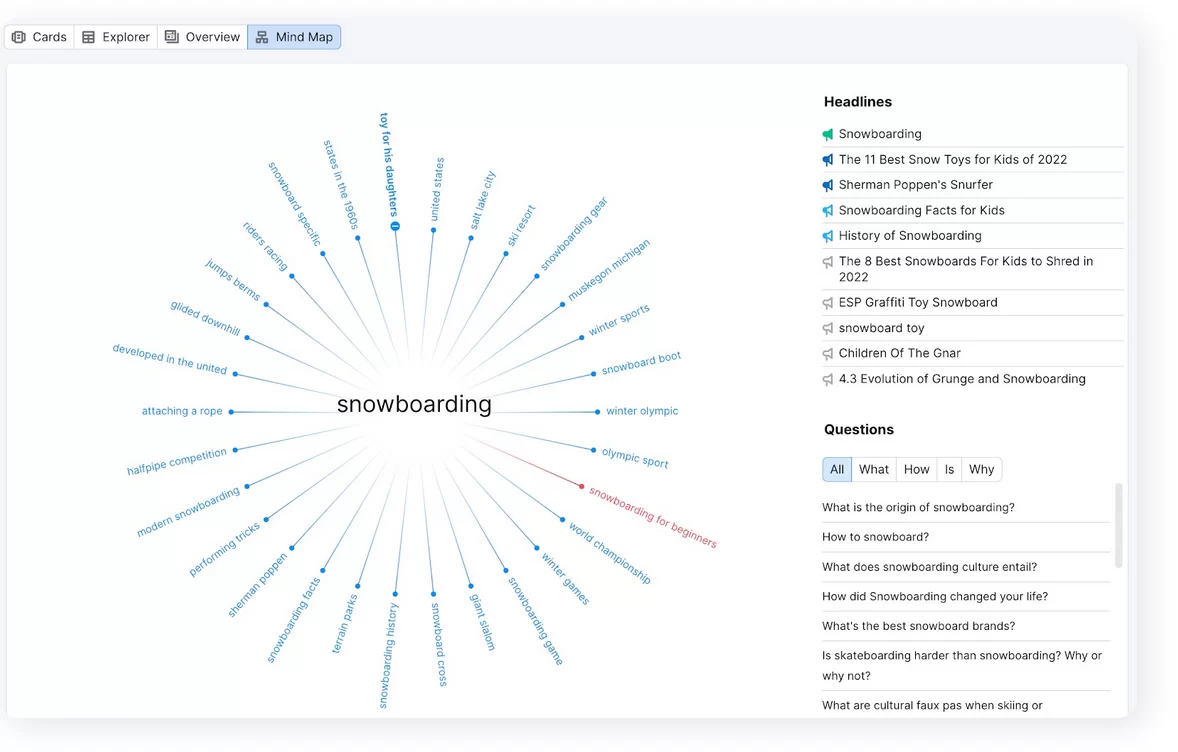Click megaphone icon next to 4.3 Evolution of Grunge
The height and width of the screenshot is (752, 1178).
(x=828, y=379)
